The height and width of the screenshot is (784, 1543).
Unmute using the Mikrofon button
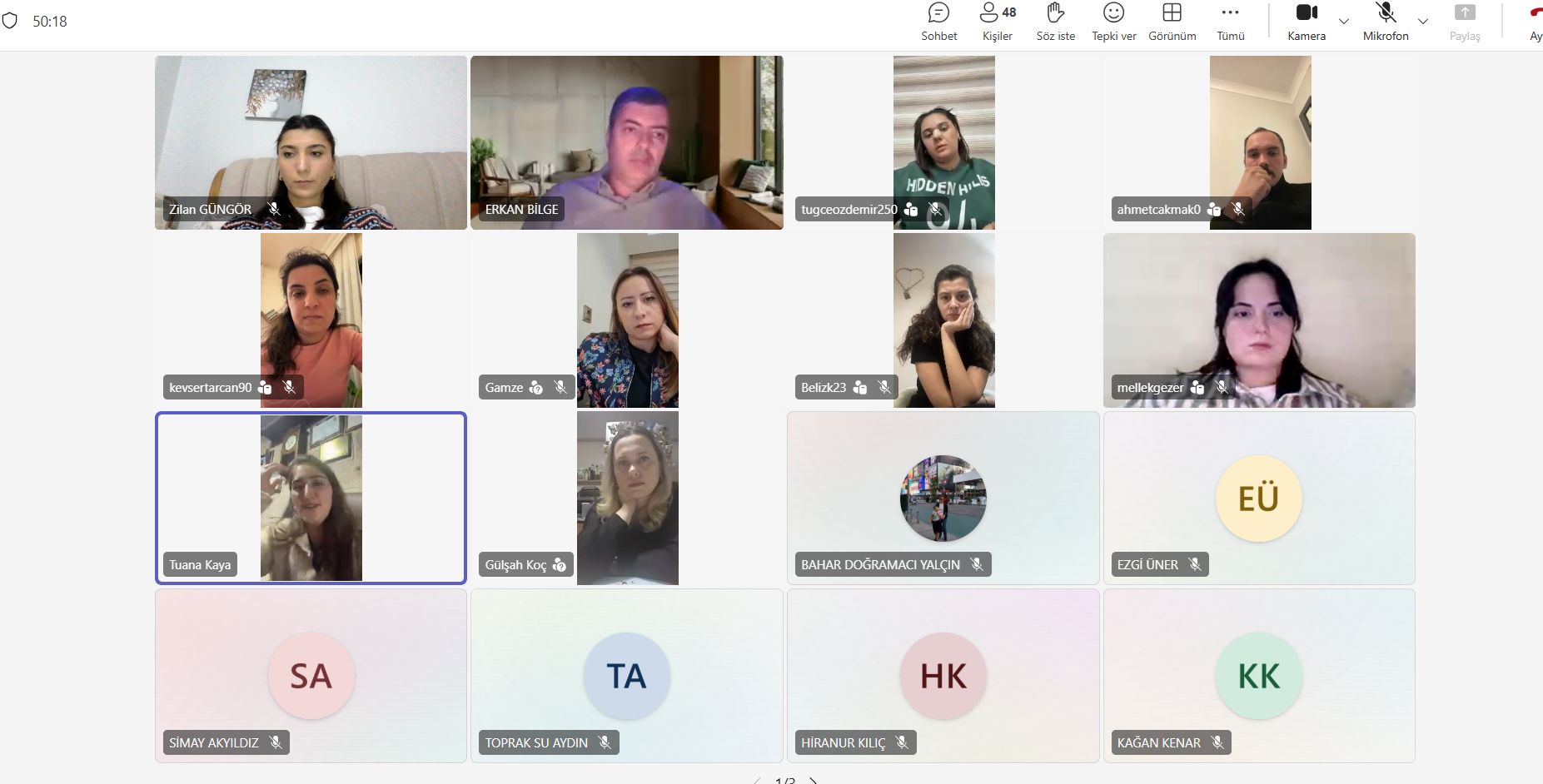click(1386, 22)
